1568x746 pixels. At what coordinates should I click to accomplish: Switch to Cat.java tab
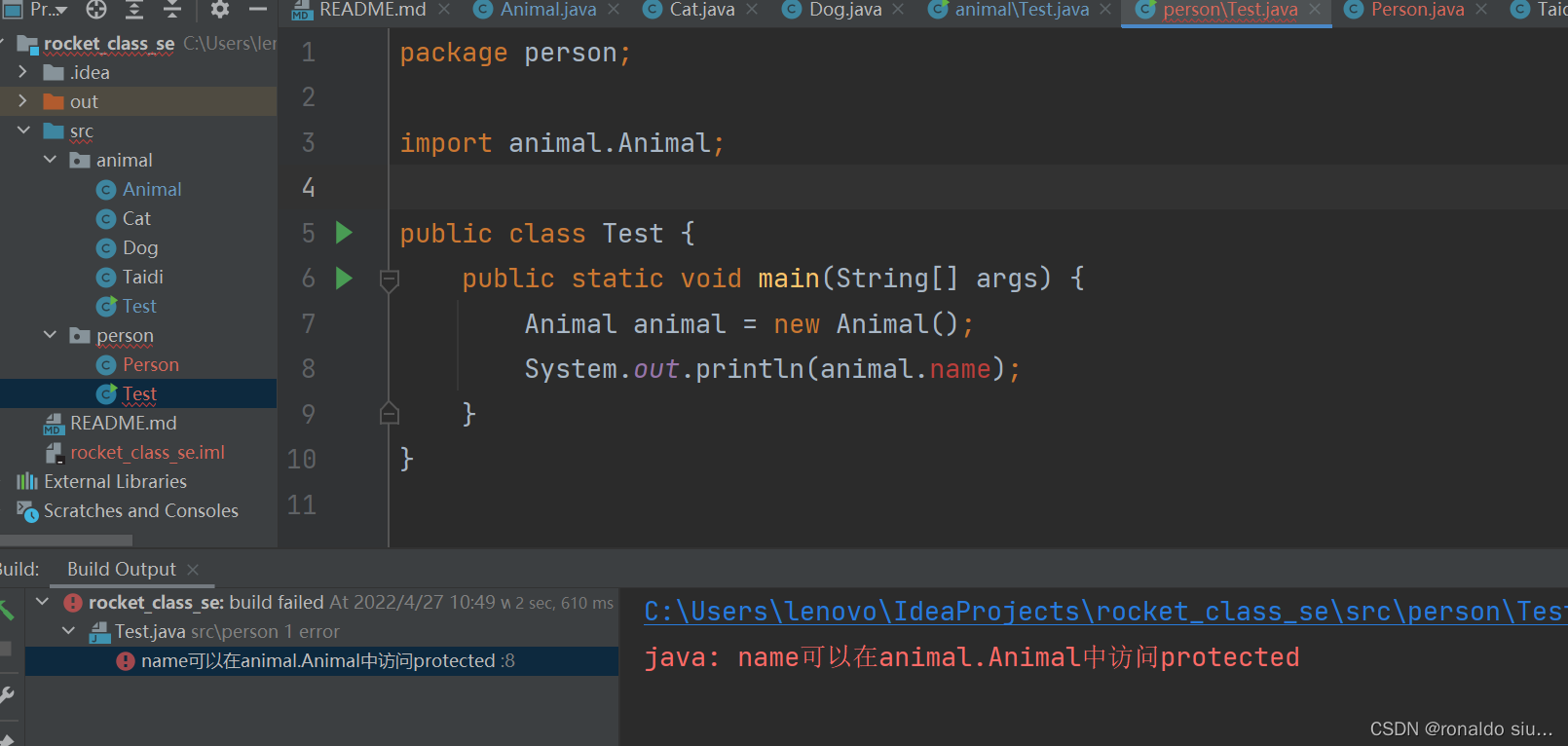point(702,10)
